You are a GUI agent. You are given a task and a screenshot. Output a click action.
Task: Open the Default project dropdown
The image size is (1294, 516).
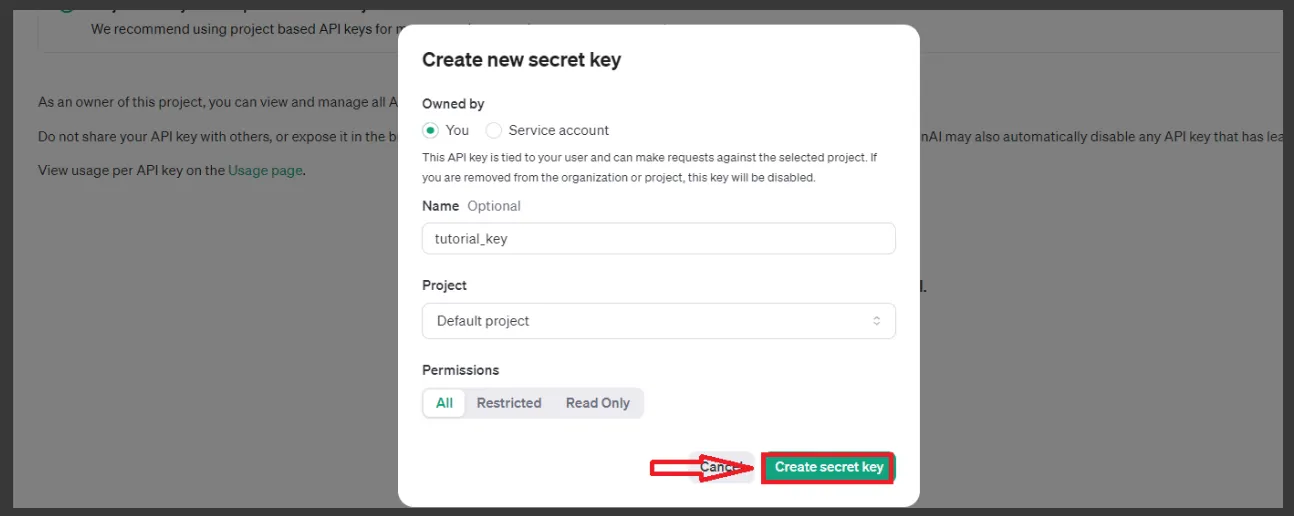coord(658,321)
